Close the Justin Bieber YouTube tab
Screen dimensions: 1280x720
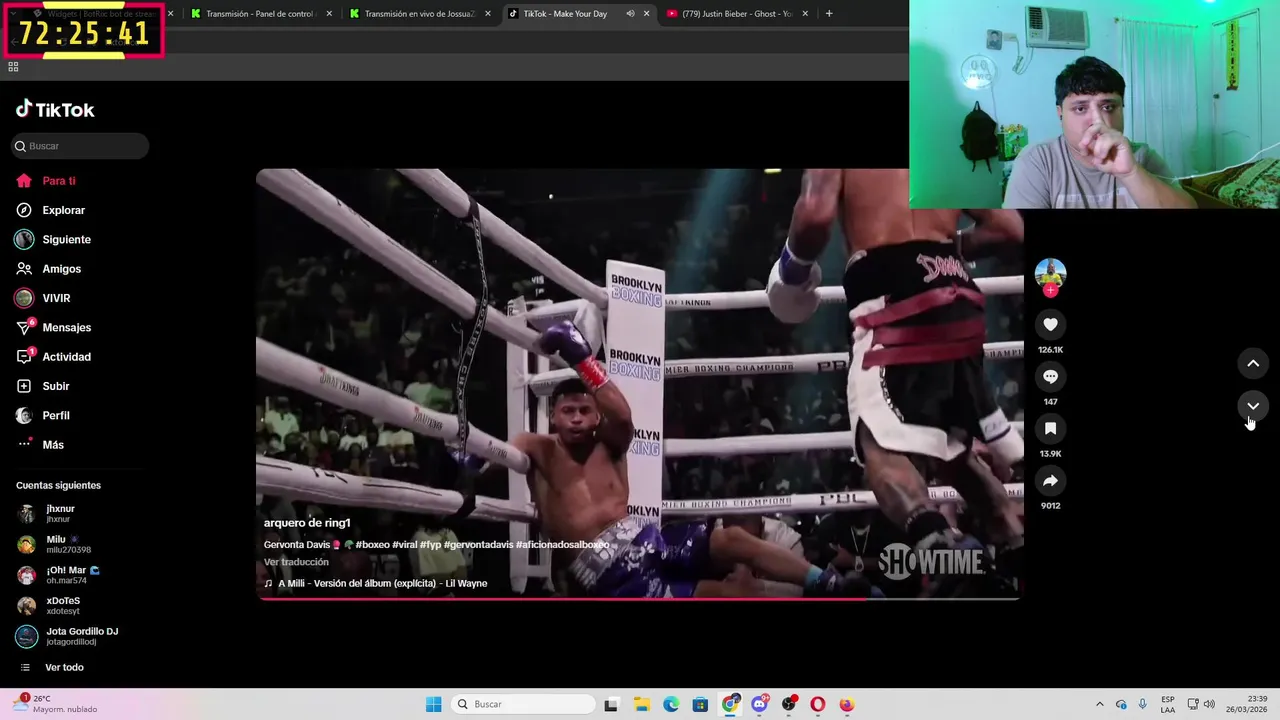(805, 14)
